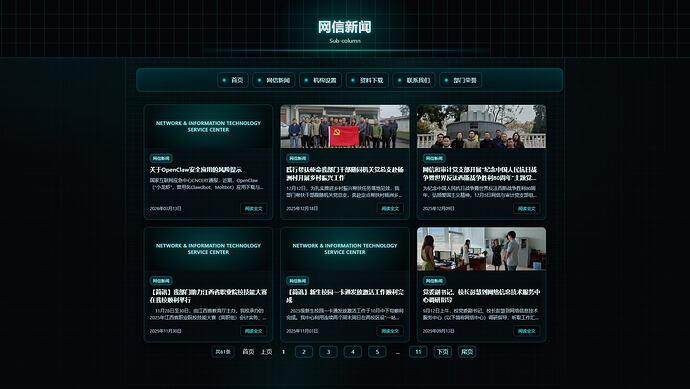The height and width of the screenshot is (389, 690).
Task: Click the date 2025年11月30日
Action: coord(165,331)
